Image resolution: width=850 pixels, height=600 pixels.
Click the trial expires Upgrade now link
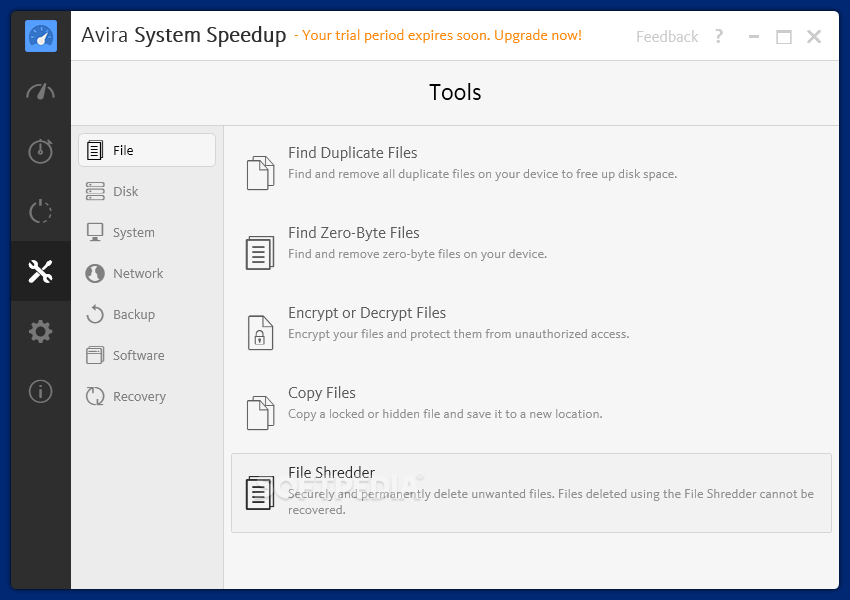438,35
